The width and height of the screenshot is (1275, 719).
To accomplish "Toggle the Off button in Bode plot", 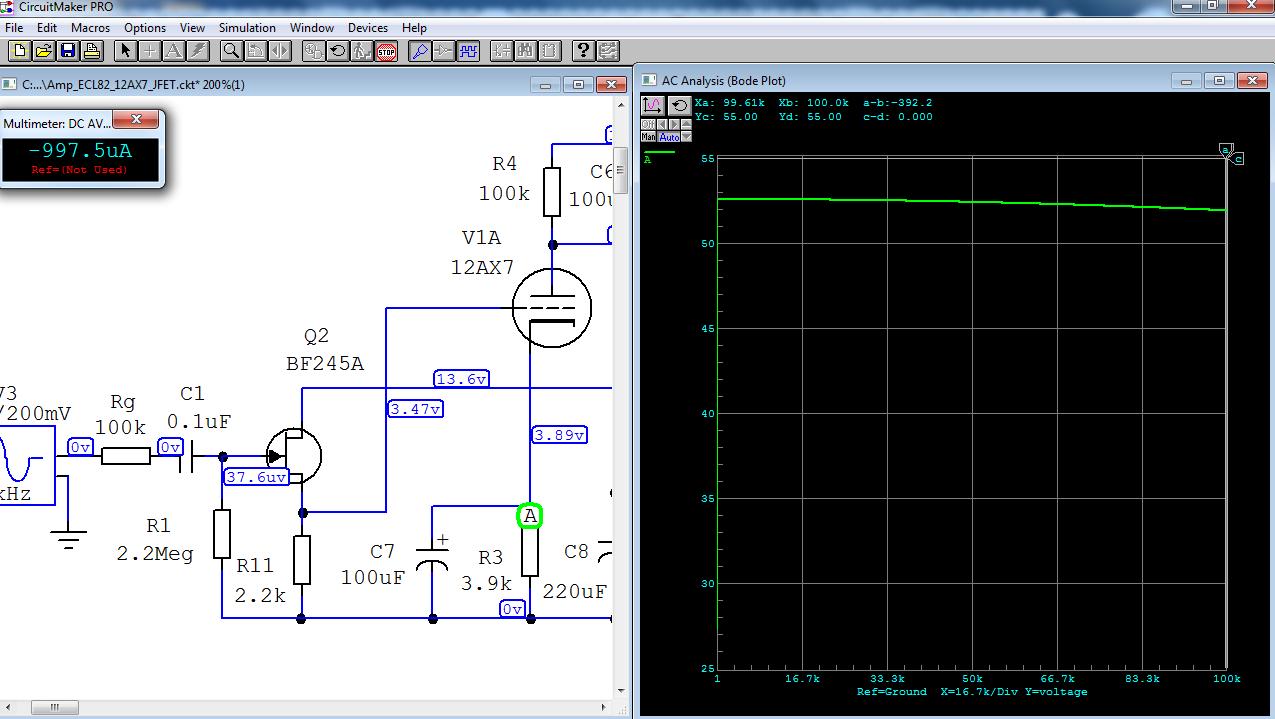I will pos(648,124).
